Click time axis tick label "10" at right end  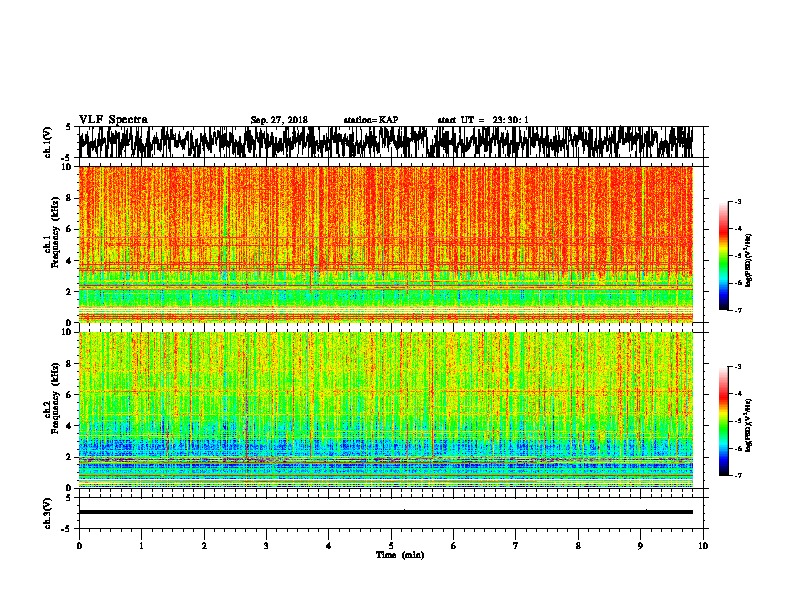[x=703, y=546]
